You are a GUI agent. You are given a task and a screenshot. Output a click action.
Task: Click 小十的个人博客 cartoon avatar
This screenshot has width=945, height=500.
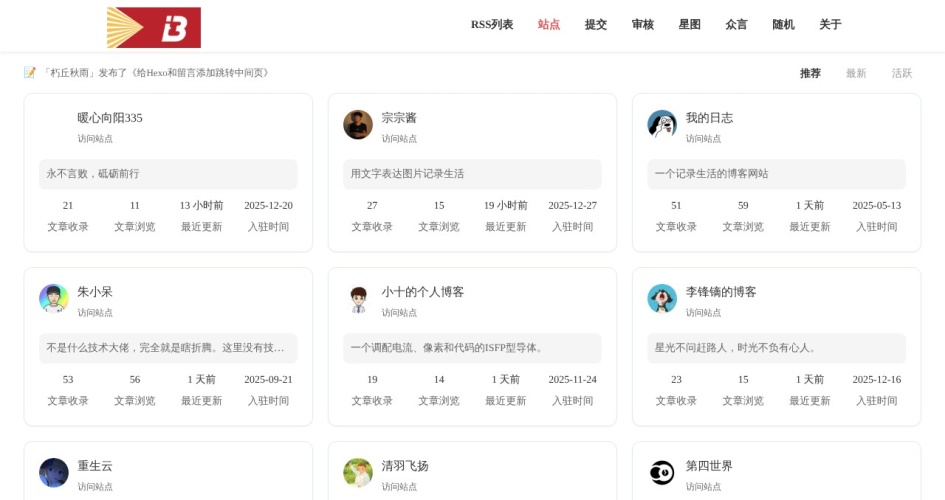coord(358,299)
